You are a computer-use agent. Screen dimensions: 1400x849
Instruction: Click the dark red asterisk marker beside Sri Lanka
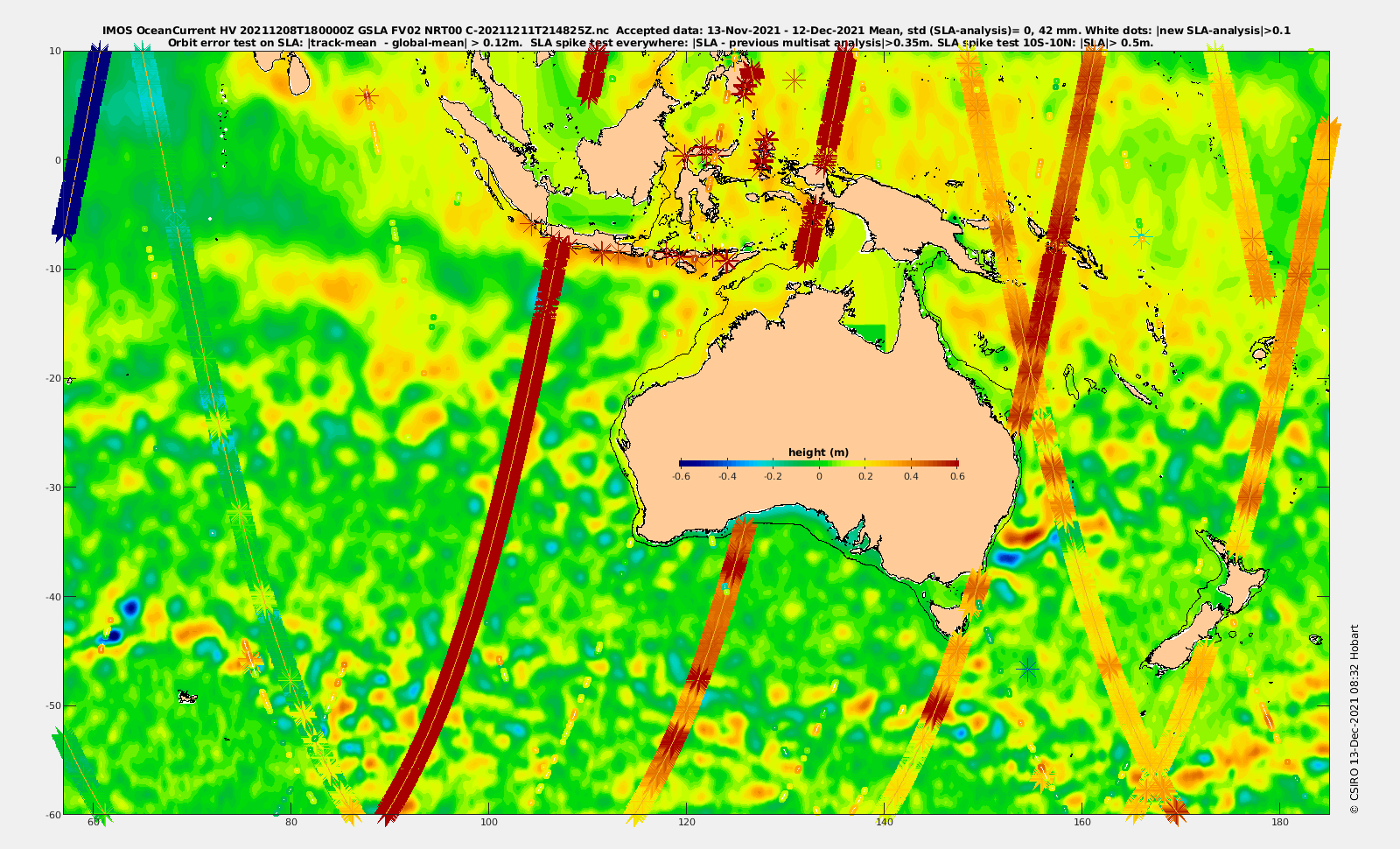tap(367, 95)
